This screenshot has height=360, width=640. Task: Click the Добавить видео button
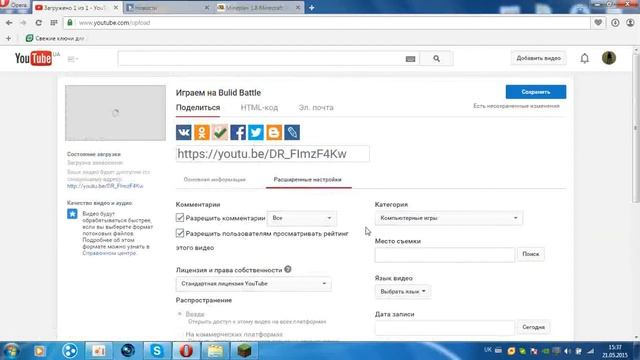(x=538, y=58)
